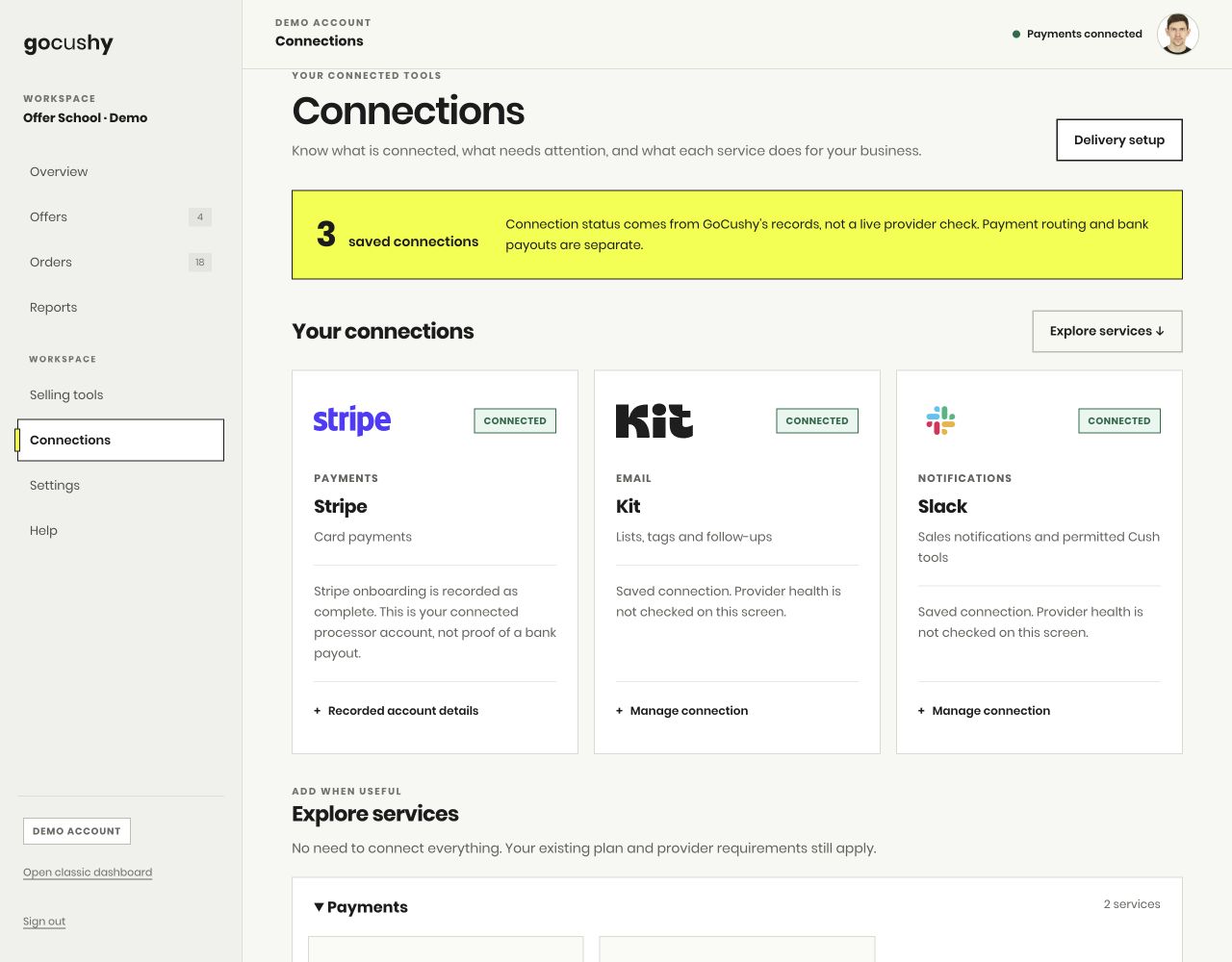Screen dimensions: 1232x962
Task: Click the Kit card title
Action: (x=629, y=507)
